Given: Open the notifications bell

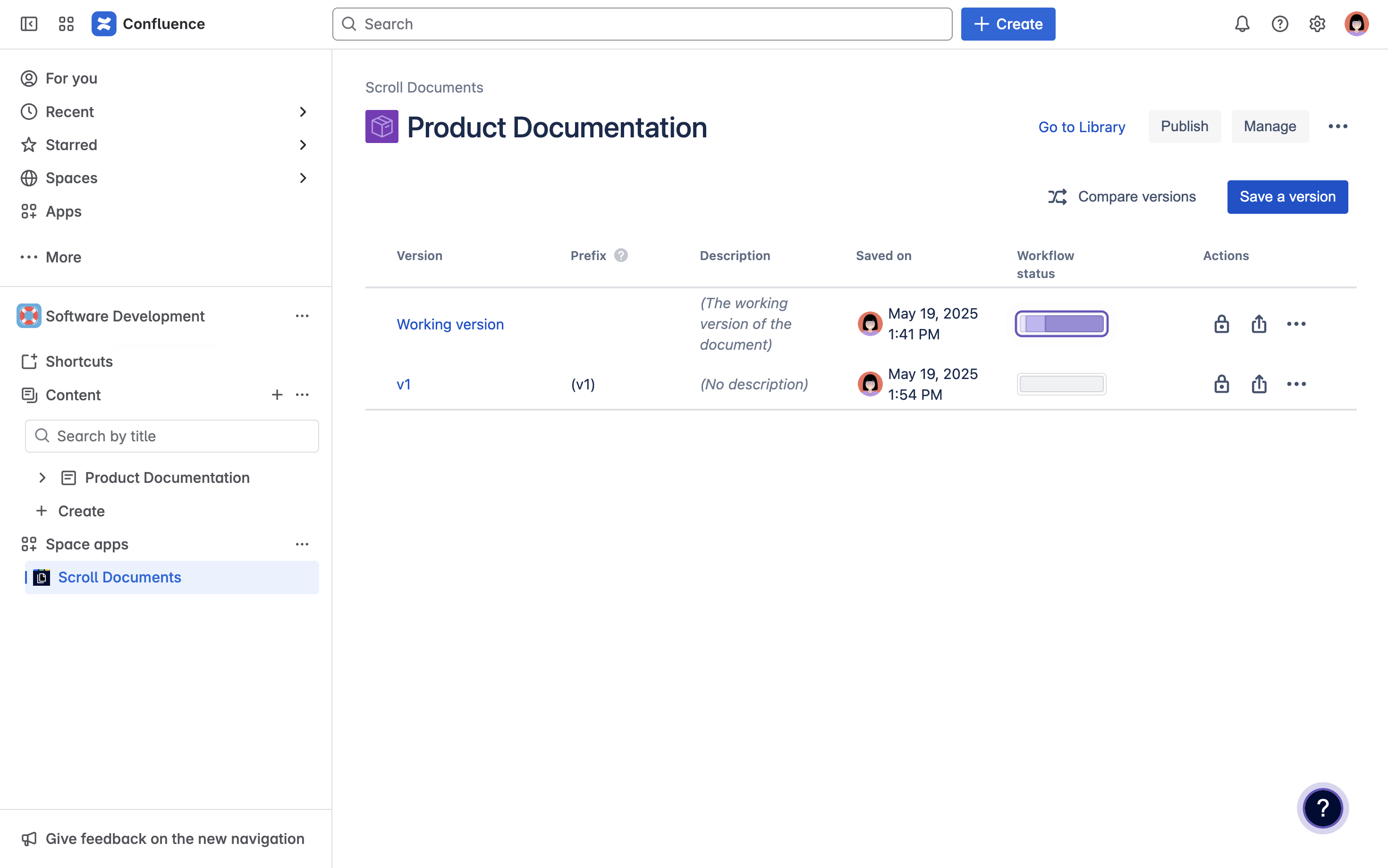Looking at the screenshot, I should (x=1242, y=24).
